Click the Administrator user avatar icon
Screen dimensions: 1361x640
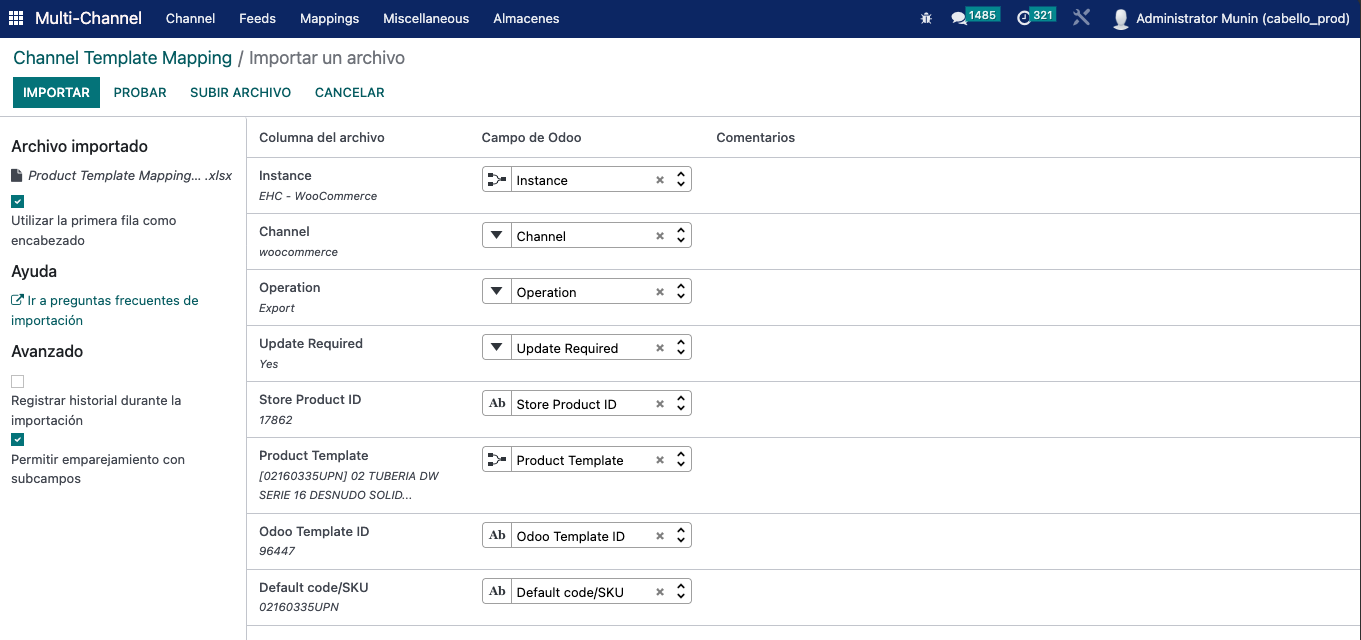tap(1121, 19)
